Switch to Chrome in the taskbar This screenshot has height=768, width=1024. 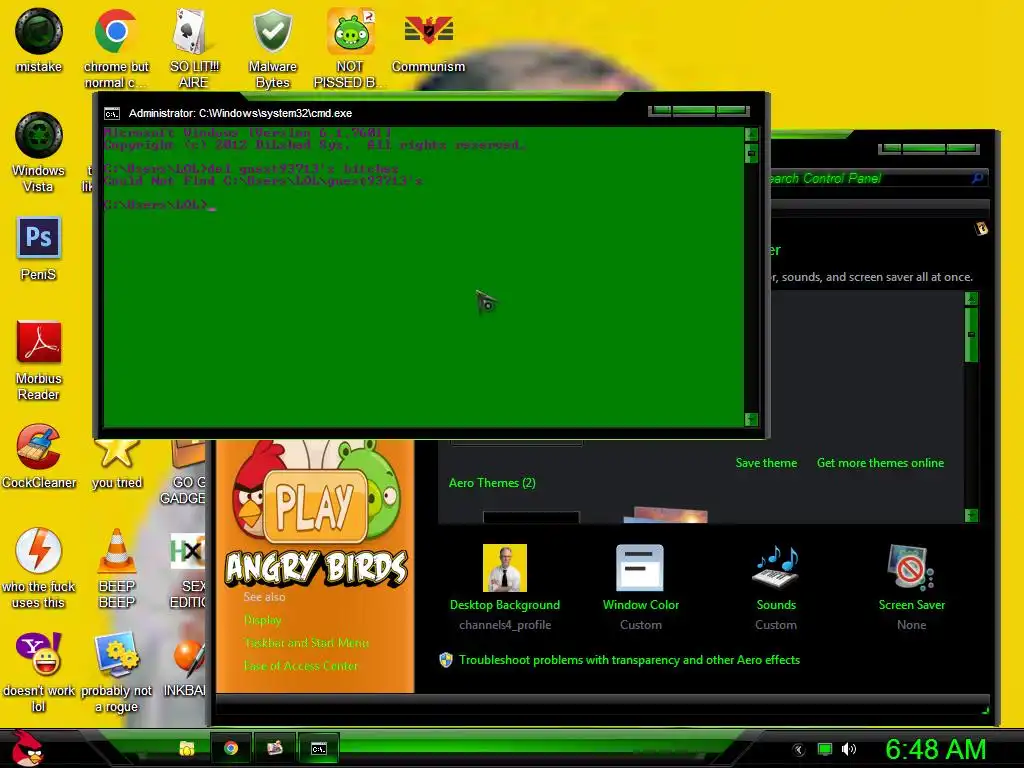pos(231,748)
